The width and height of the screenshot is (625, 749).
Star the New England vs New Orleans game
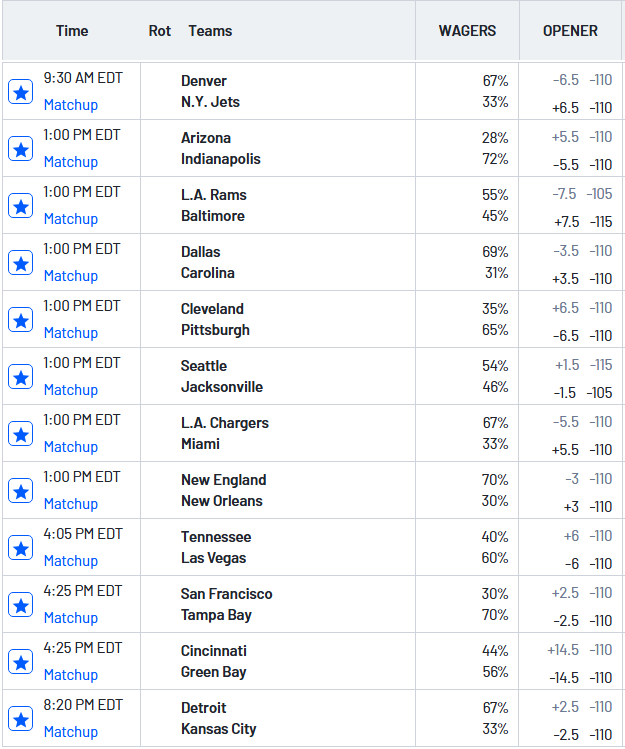pos(20,491)
